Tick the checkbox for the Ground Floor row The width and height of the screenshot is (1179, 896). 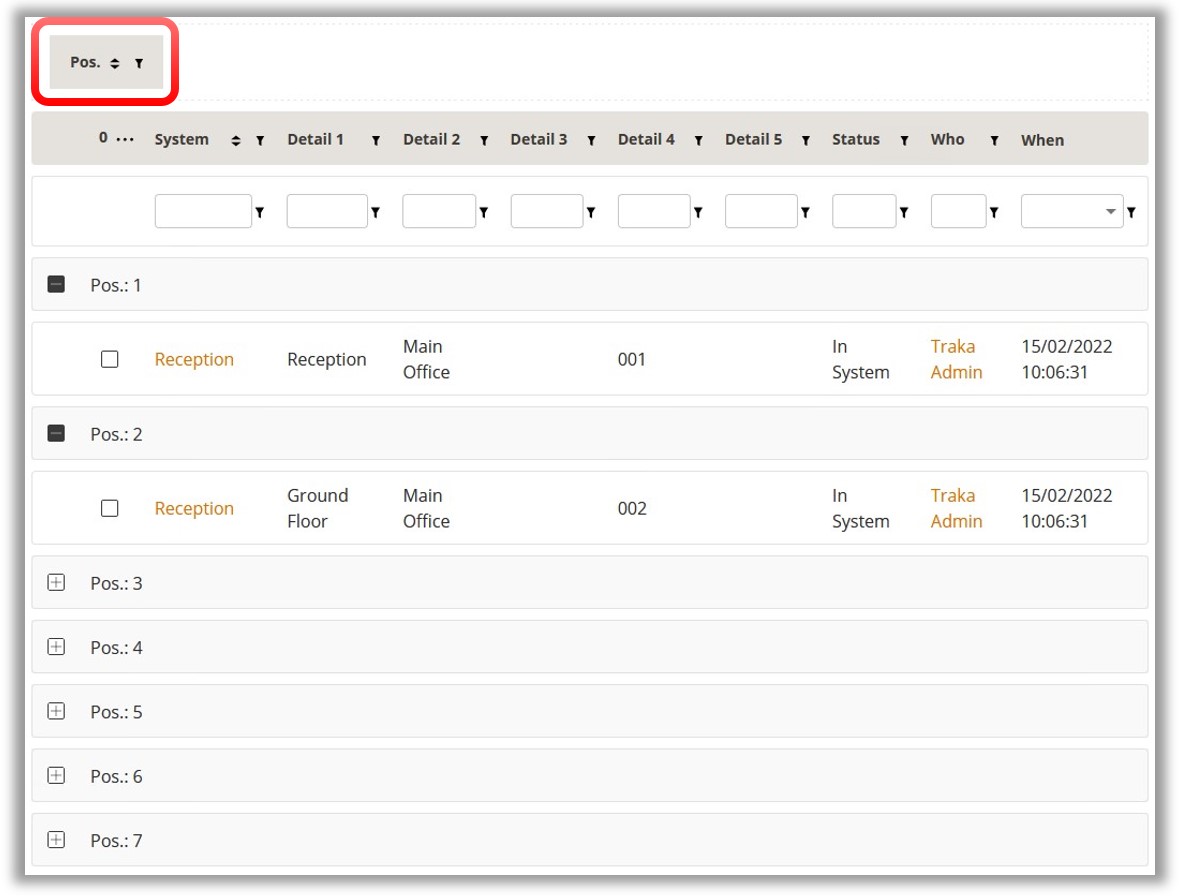110,508
